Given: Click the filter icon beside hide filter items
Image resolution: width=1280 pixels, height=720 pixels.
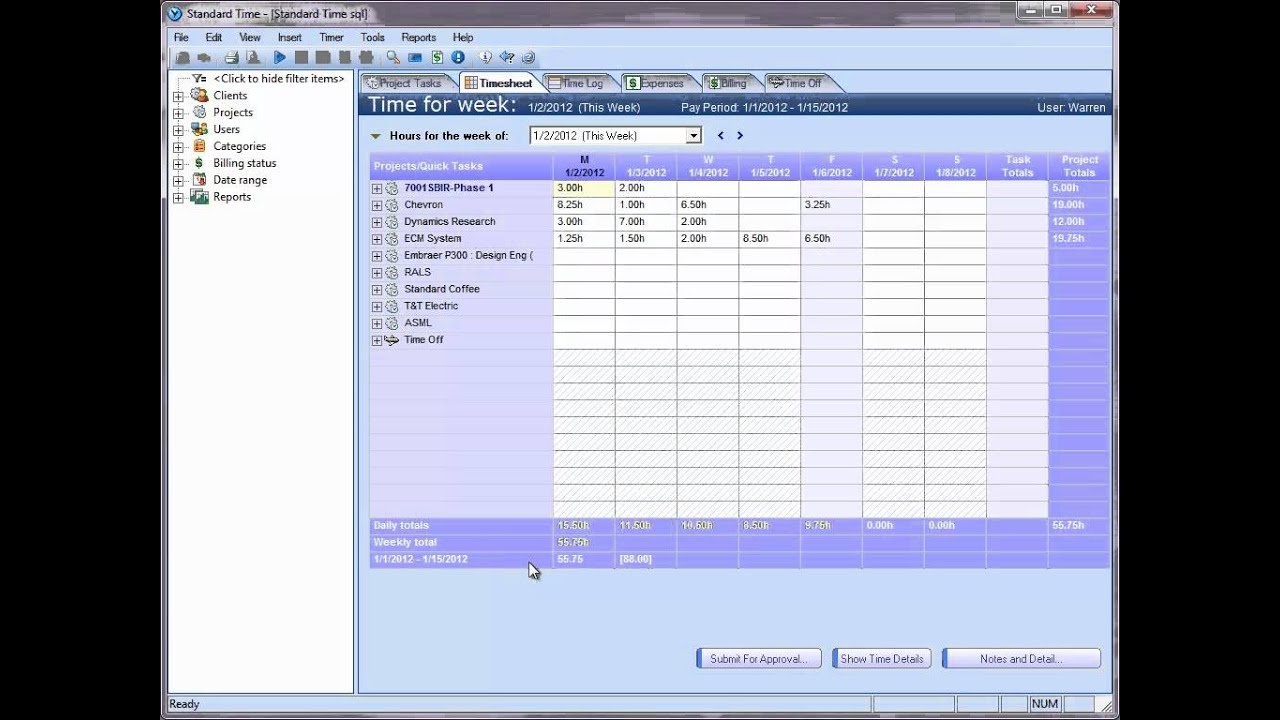Looking at the screenshot, I should 200,78.
